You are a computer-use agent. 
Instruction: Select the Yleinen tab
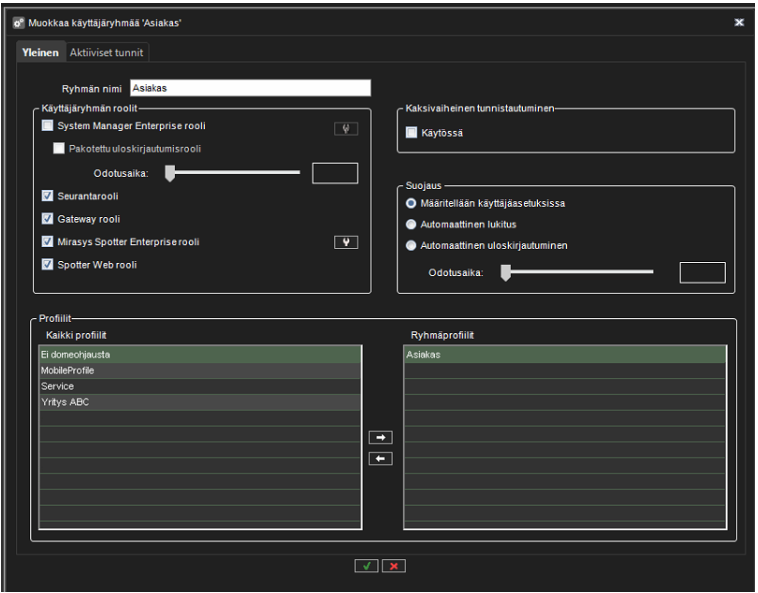40,52
